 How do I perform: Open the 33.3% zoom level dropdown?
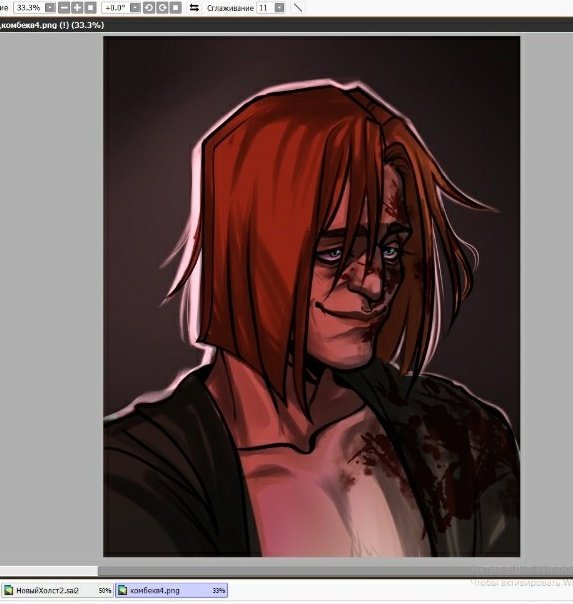click(50, 8)
